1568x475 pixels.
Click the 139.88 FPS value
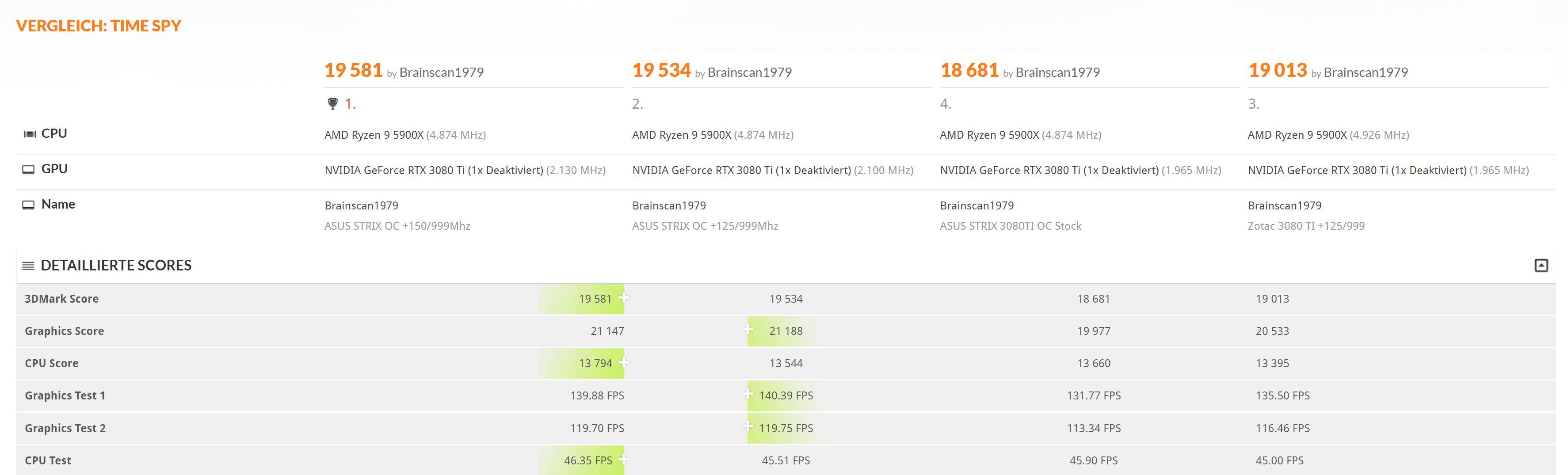click(597, 395)
